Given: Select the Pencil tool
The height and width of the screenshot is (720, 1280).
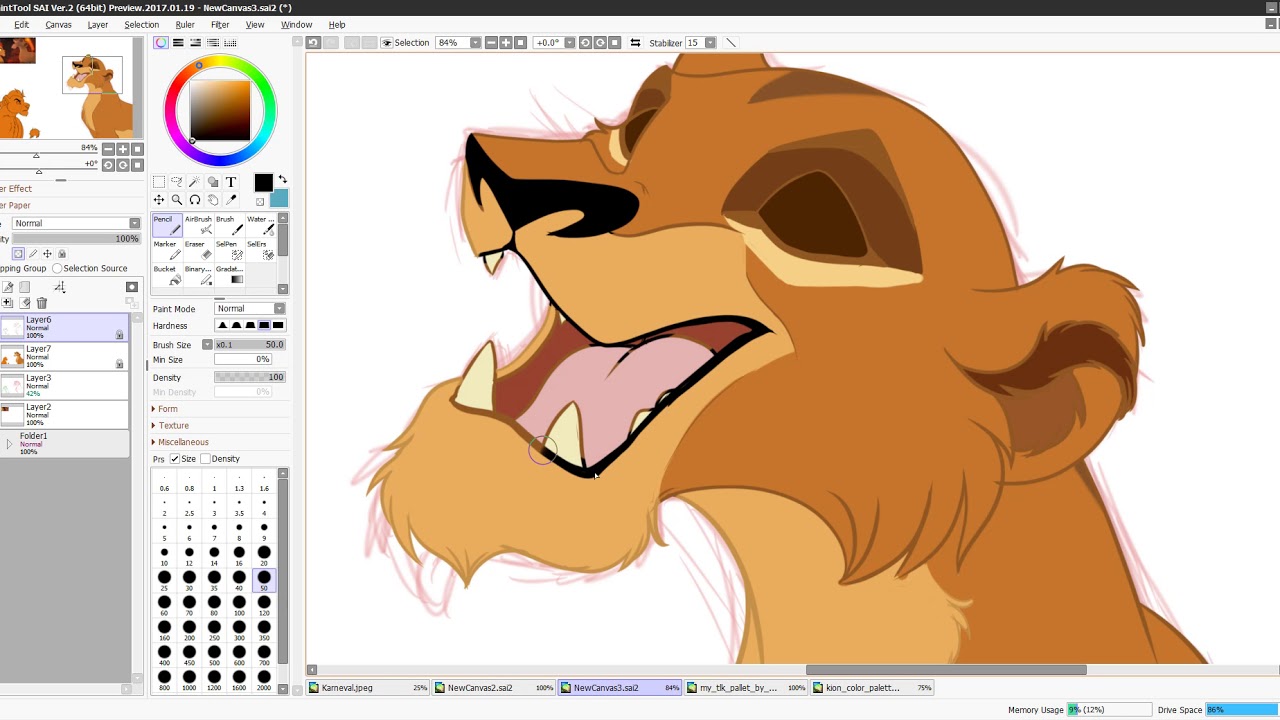Looking at the screenshot, I should 166,225.
